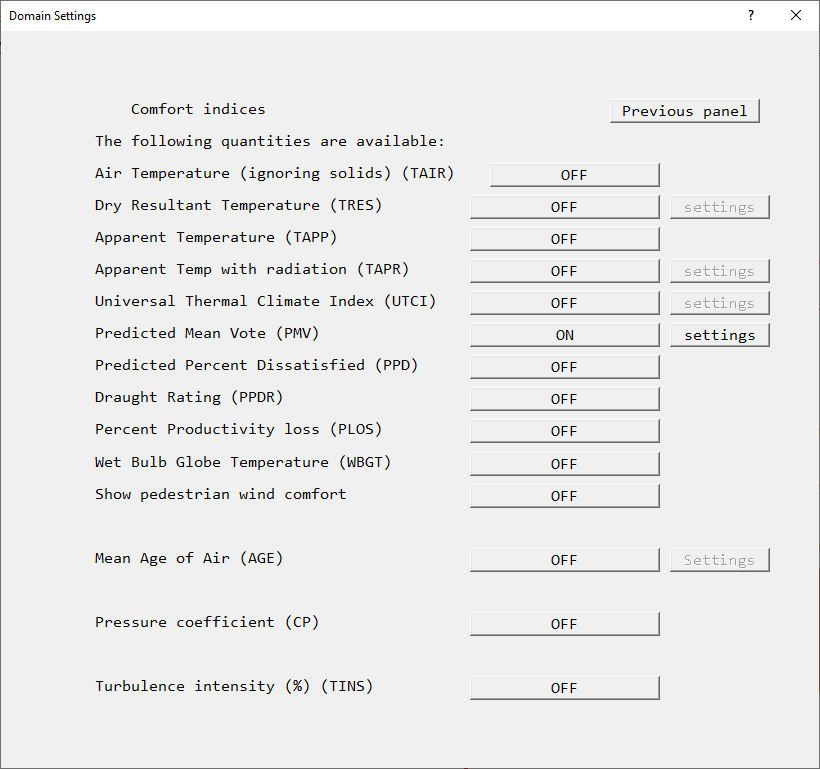Turn on Apparent Temperature (TAPP)
820x769 pixels.
(564, 239)
